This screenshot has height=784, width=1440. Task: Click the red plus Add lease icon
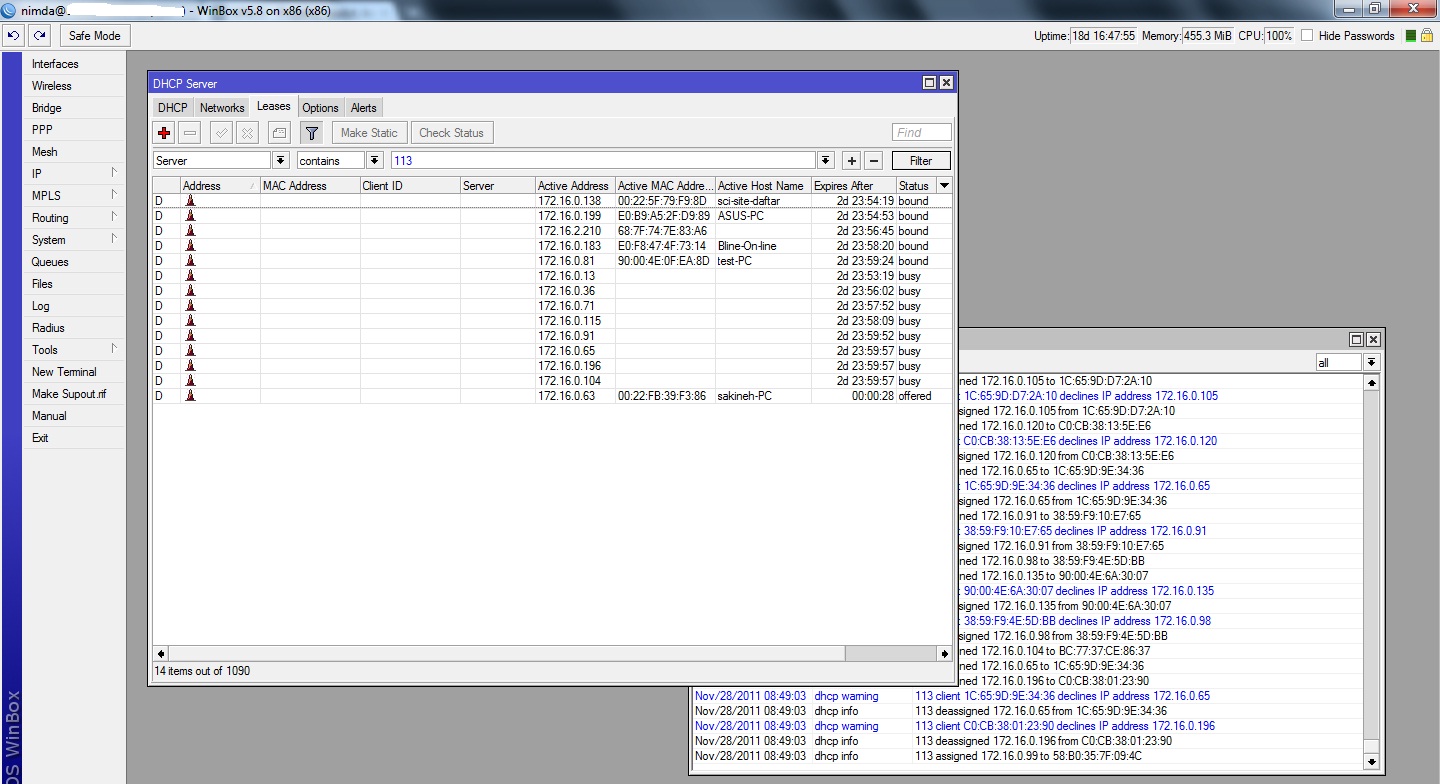pos(165,133)
